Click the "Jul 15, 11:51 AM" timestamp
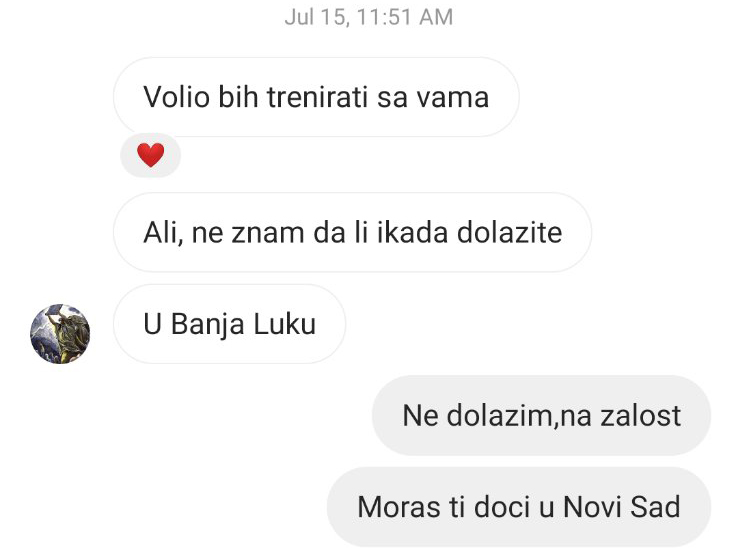This screenshot has width=738, height=551. (x=369, y=17)
